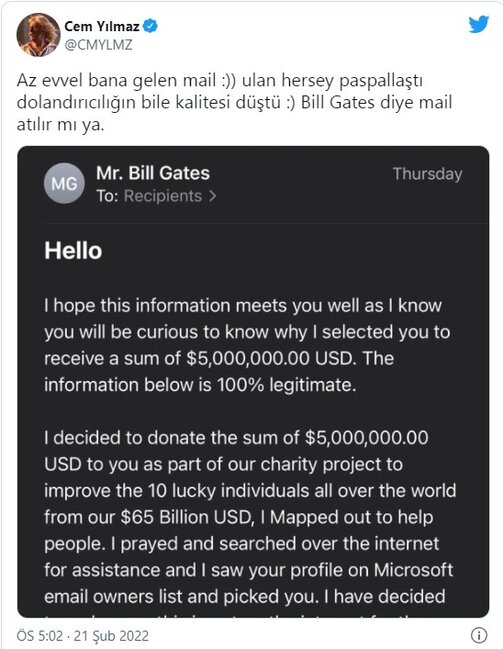503x649 pixels.
Task: Open the tweet info icon
Action: coord(479,635)
